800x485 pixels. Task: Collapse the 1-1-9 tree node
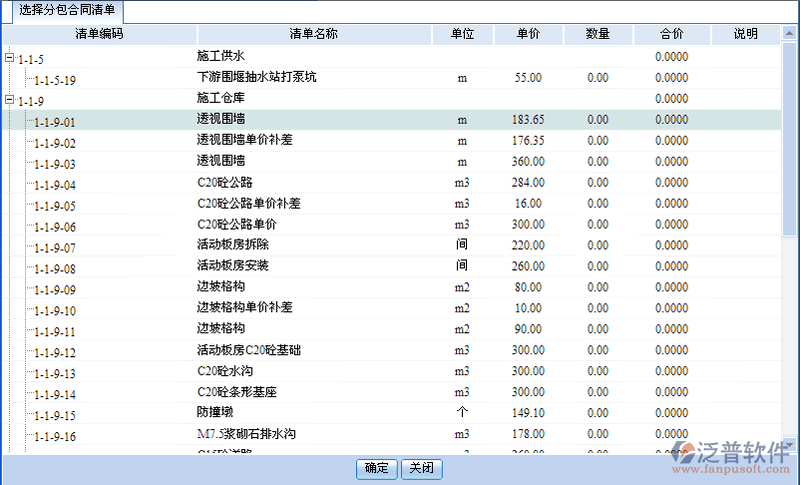(10, 100)
